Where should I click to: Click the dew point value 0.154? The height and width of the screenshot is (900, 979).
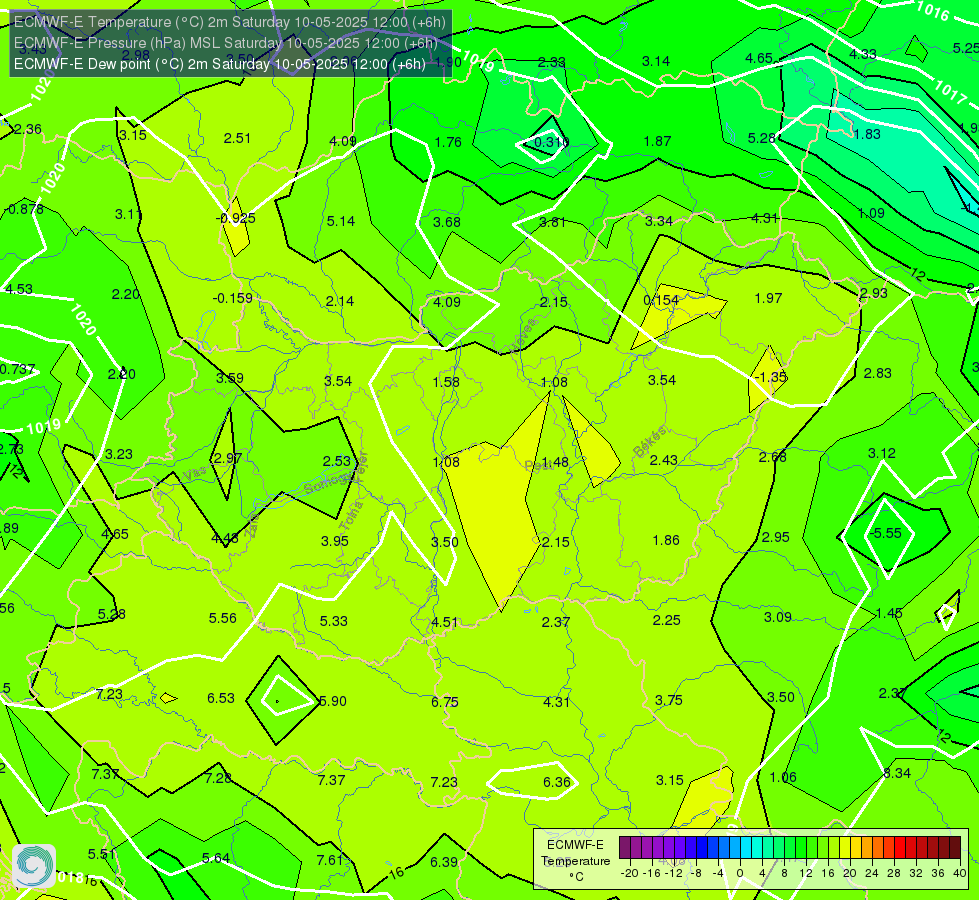[661, 300]
